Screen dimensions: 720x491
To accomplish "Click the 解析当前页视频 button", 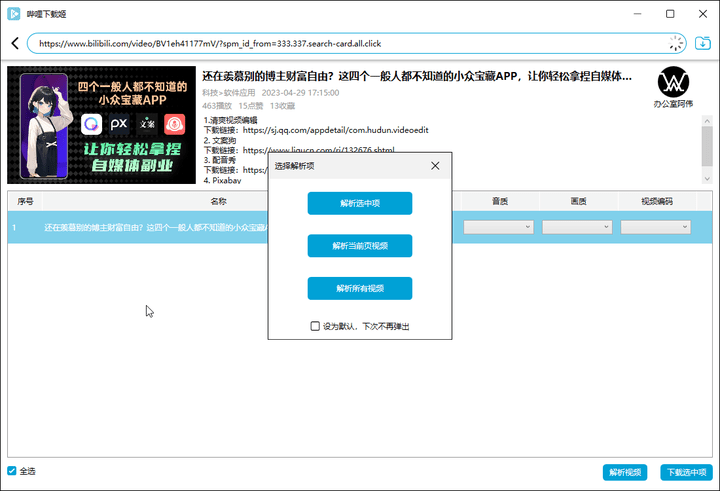I will 360,246.
